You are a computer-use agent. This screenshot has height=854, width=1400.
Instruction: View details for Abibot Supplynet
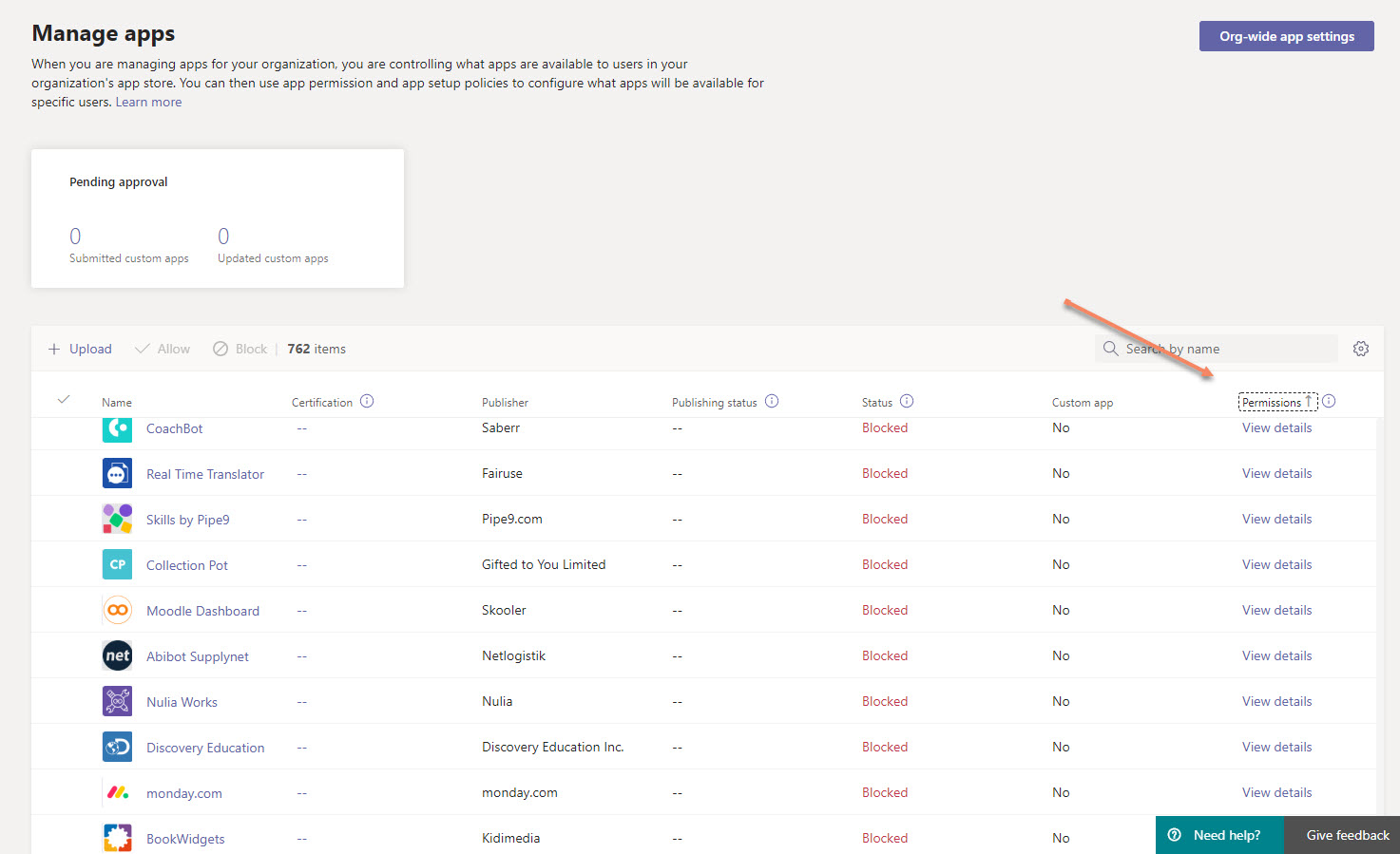pyautogui.click(x=1276, y=655)
